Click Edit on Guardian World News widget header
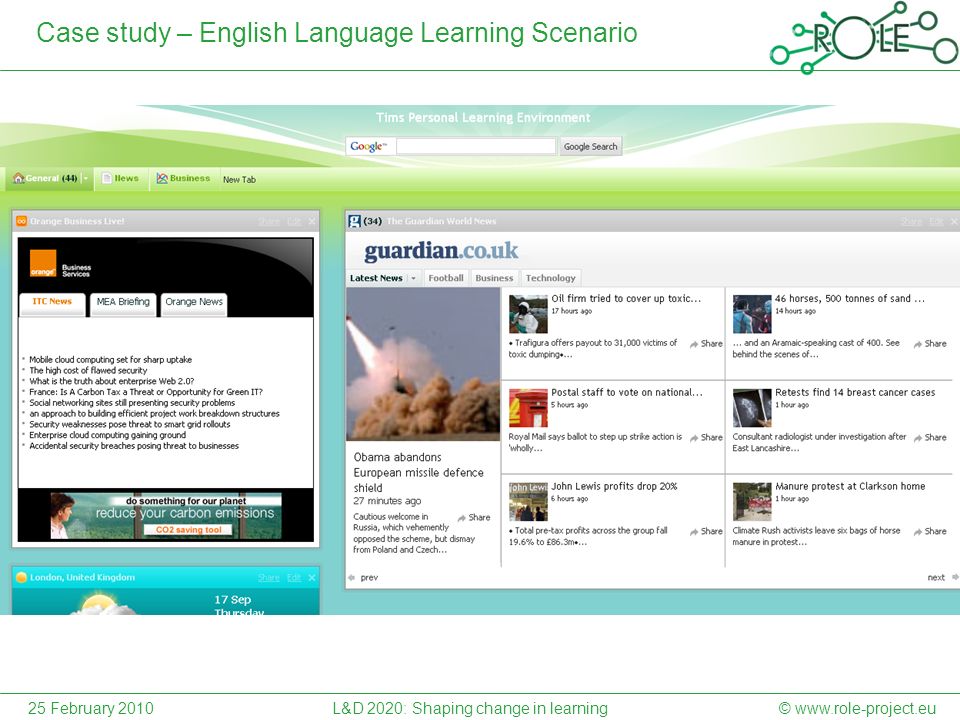This screenshot has height=720, width=960. [936, 221]
